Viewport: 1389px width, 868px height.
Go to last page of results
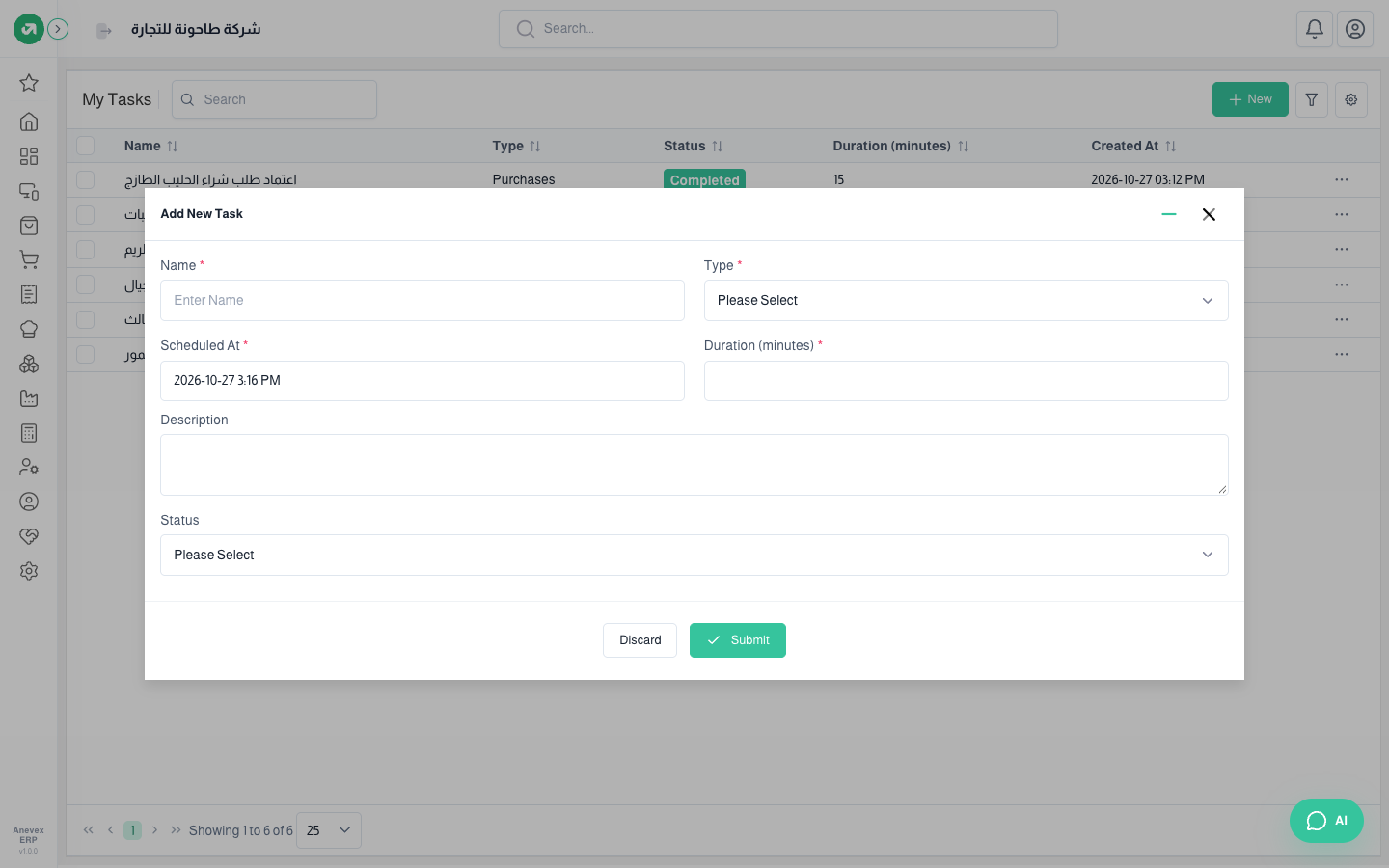point(176,830)
